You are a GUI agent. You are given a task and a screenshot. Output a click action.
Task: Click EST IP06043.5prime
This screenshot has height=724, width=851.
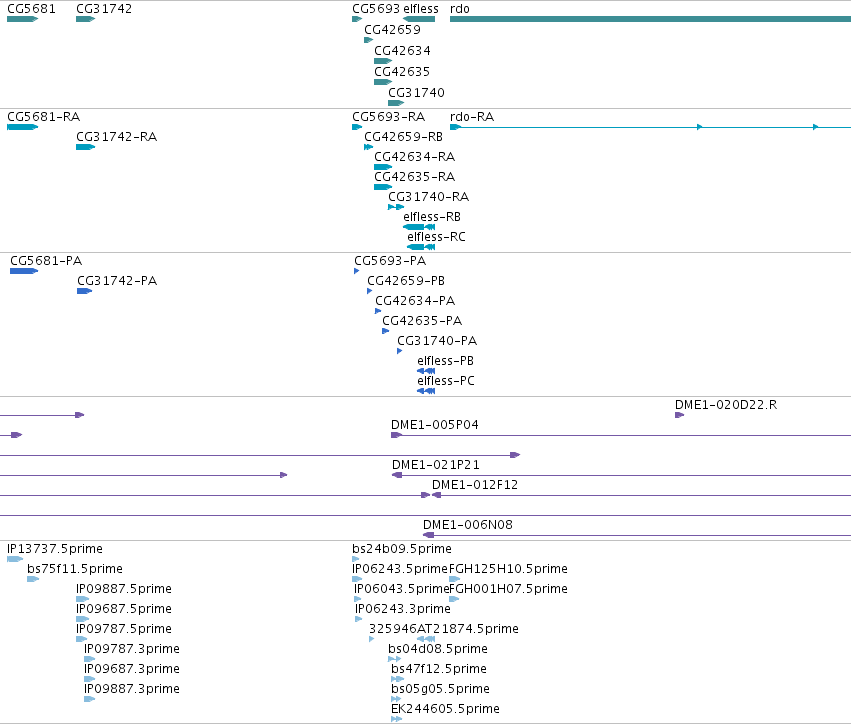click(x=402, y=590)
